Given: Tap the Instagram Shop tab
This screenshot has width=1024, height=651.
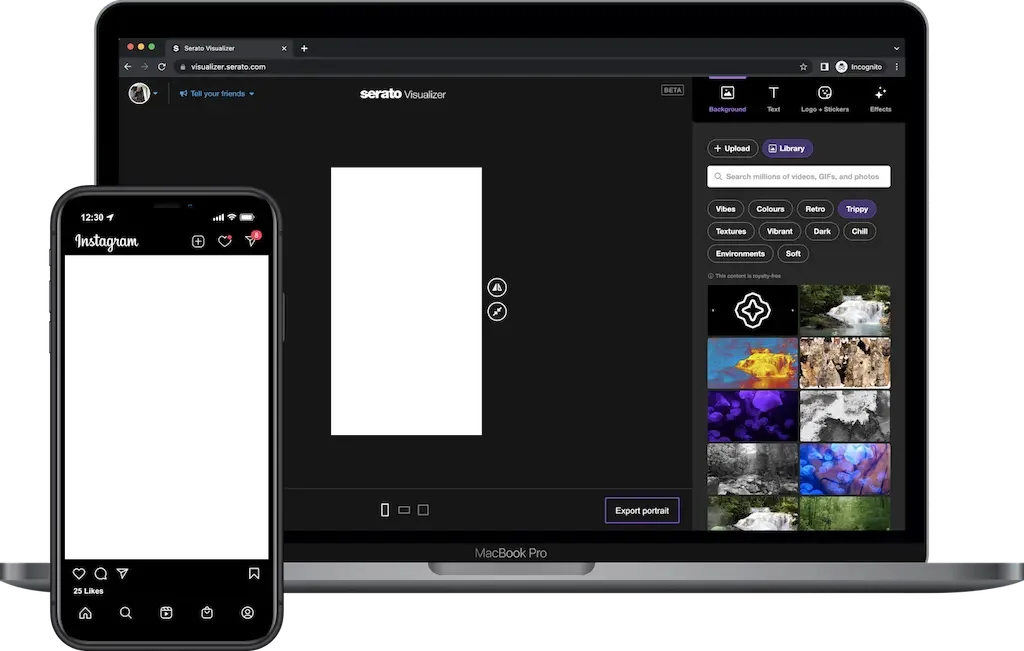Looking at the screenshot, I should point(207,612).
